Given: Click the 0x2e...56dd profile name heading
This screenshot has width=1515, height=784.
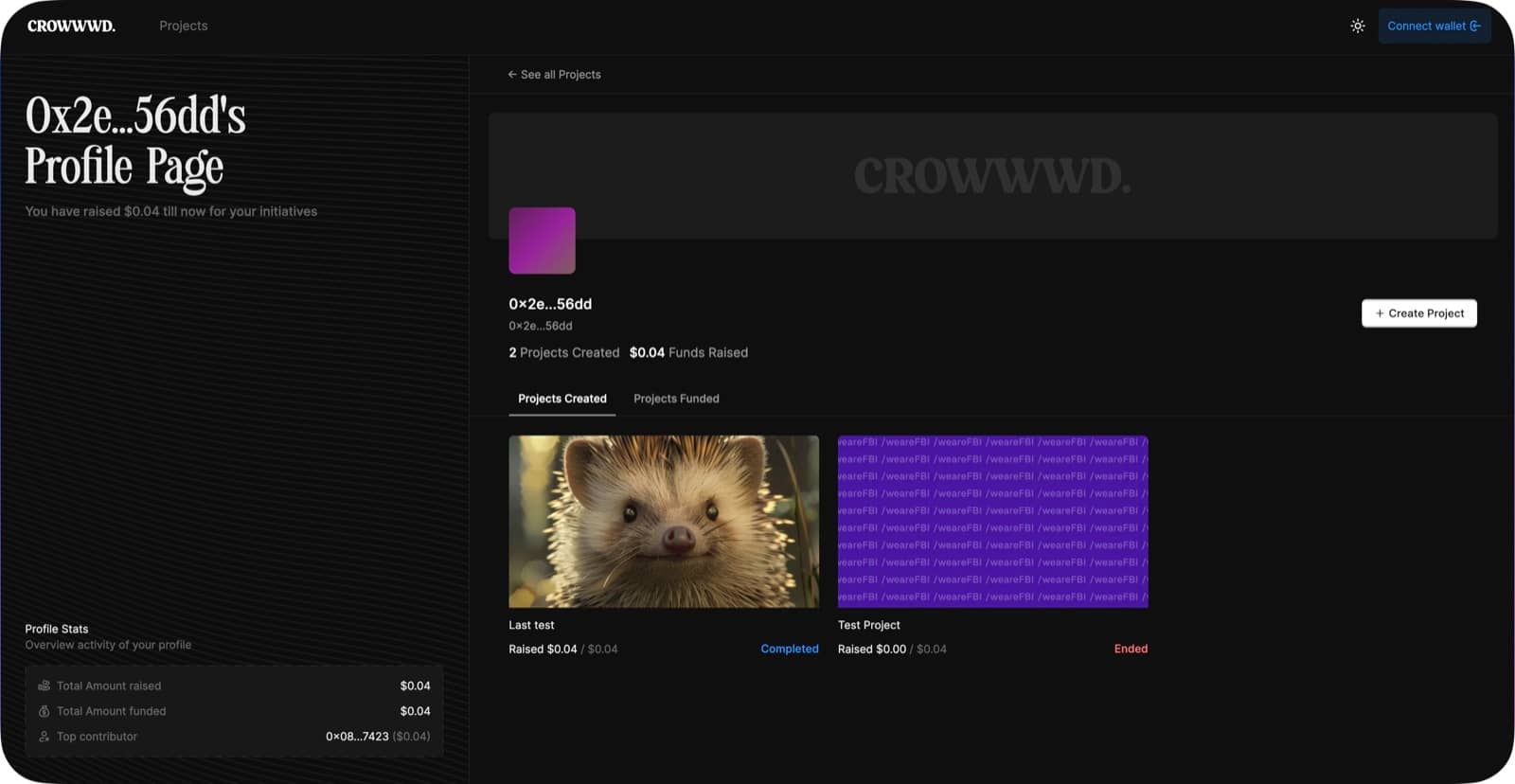Looking at the screenshot, I should tap(550, 304).
